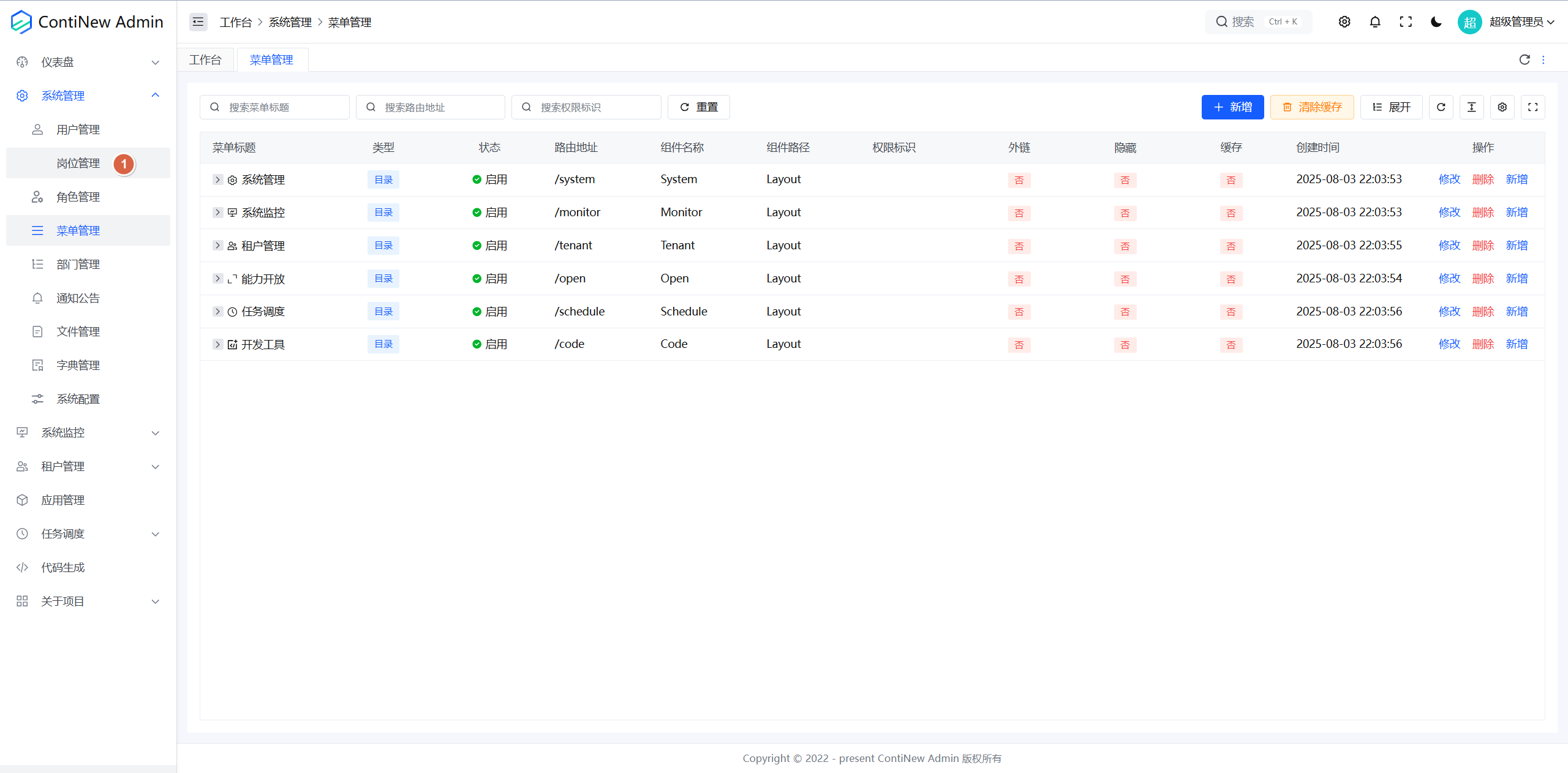The height and width of the screenshot is (773, 1568).
Task: Click the Schedule component name cell
Action: 684,312
